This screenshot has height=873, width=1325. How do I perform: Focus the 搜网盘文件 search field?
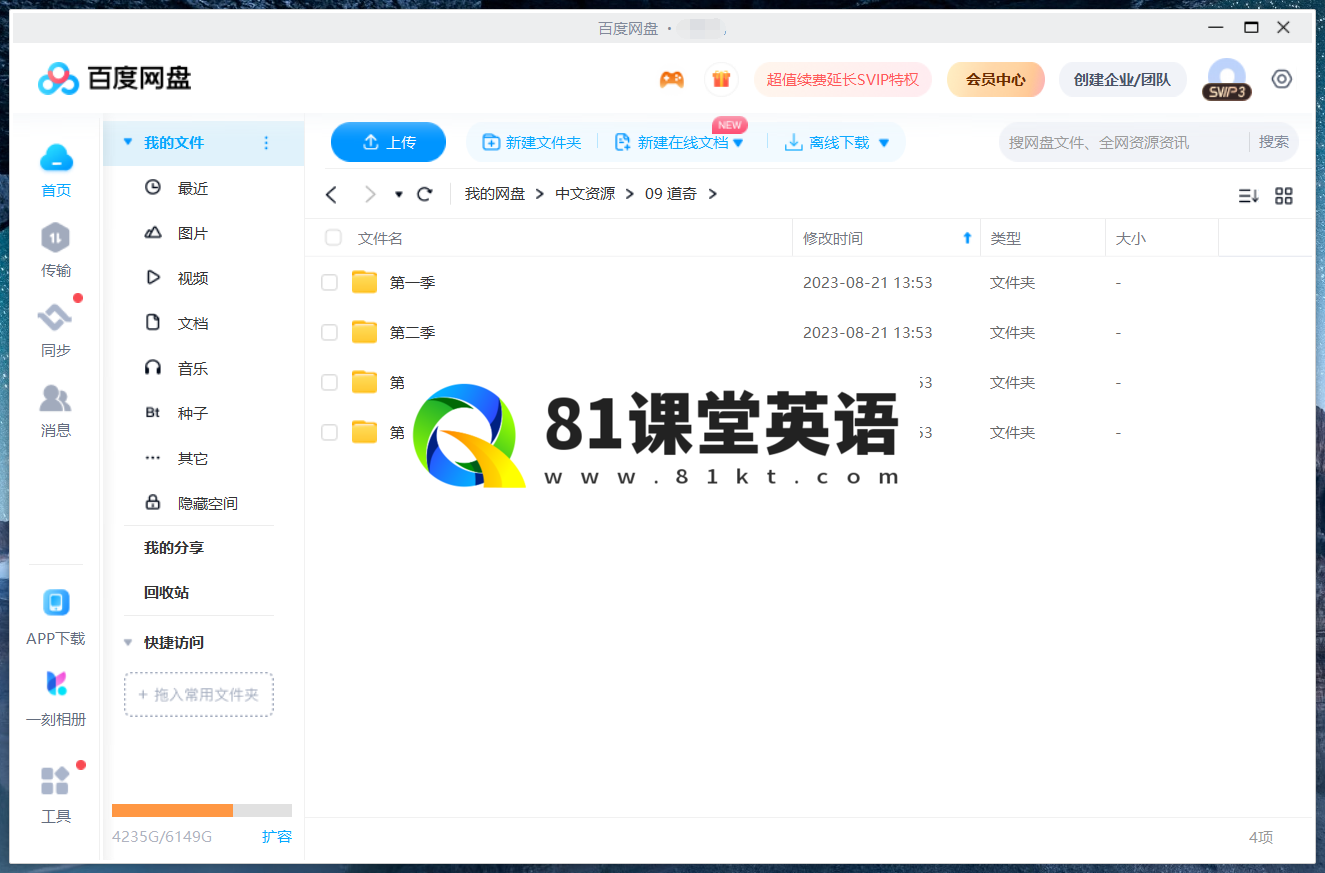(1122, 142)
